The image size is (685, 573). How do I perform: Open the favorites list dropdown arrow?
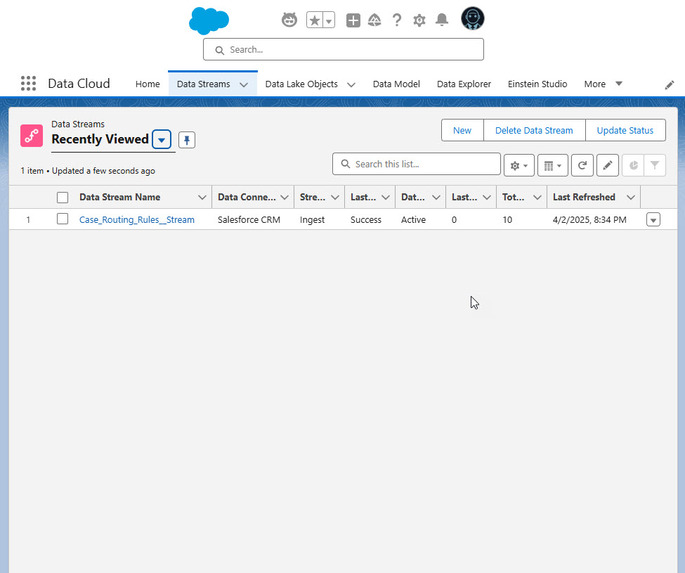[329, 20]
